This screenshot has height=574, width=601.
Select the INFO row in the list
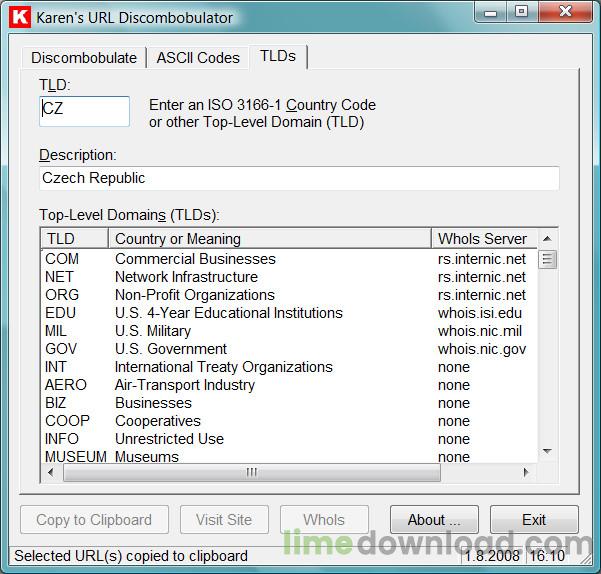[289, 439]
